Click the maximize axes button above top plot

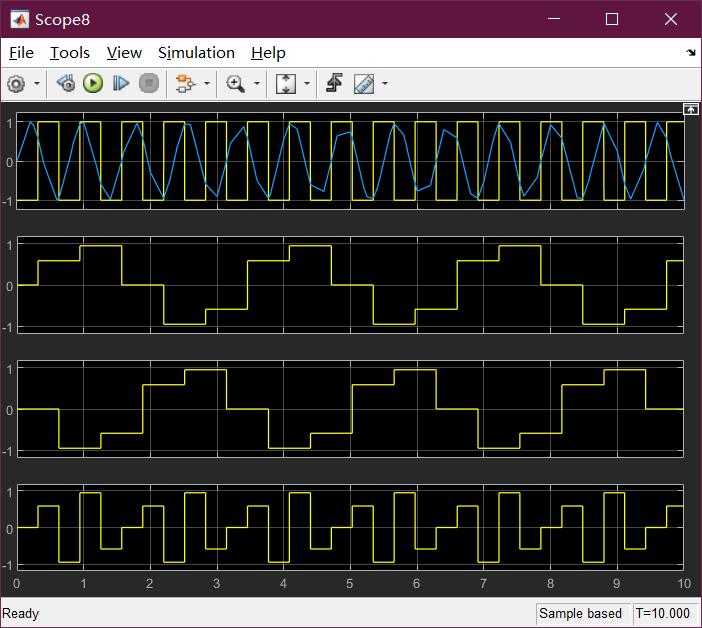tap(690, 108)
